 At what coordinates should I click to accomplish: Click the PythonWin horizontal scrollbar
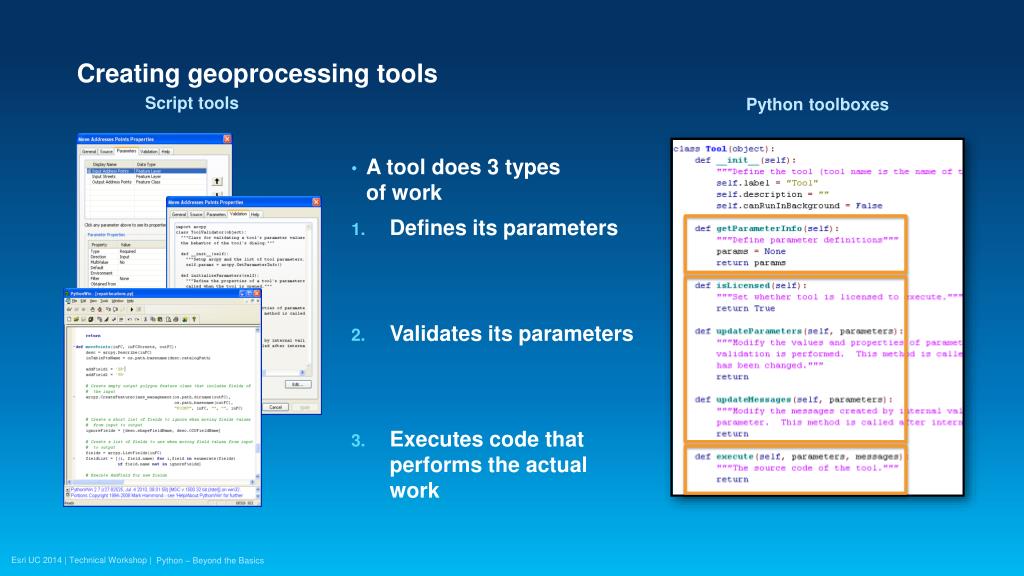[x=161, y=483]
